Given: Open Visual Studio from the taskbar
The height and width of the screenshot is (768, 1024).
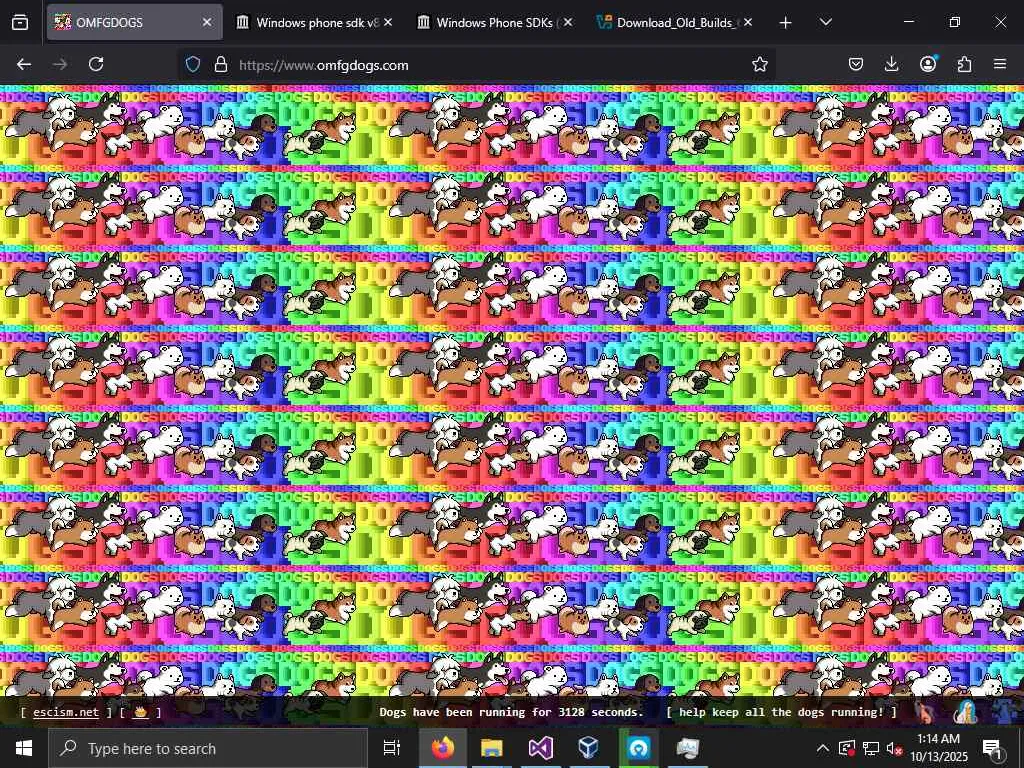Looking at the screenshot, I should 541,748.
